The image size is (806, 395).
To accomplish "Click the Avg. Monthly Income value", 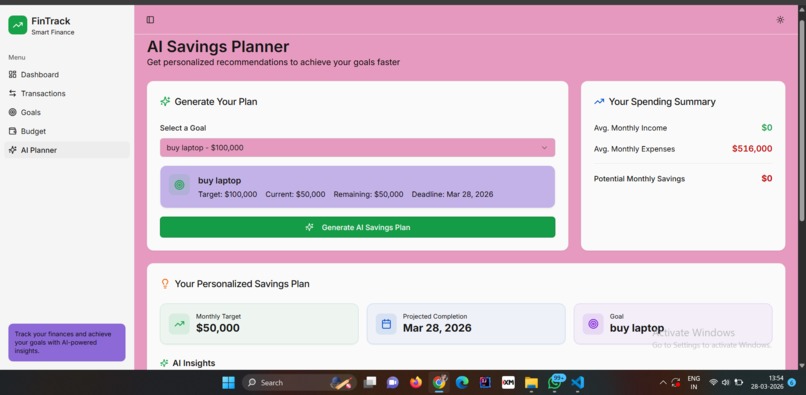I will pyautogui.click(x=767, y=128).
